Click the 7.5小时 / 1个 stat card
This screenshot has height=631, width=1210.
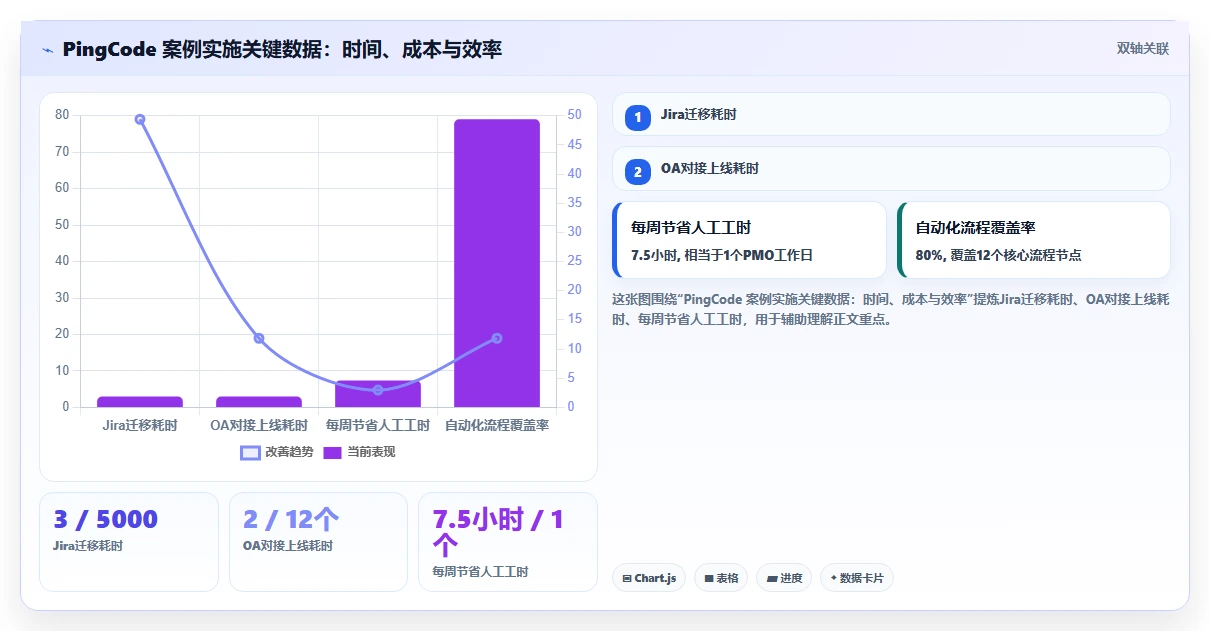click(508, 541)
